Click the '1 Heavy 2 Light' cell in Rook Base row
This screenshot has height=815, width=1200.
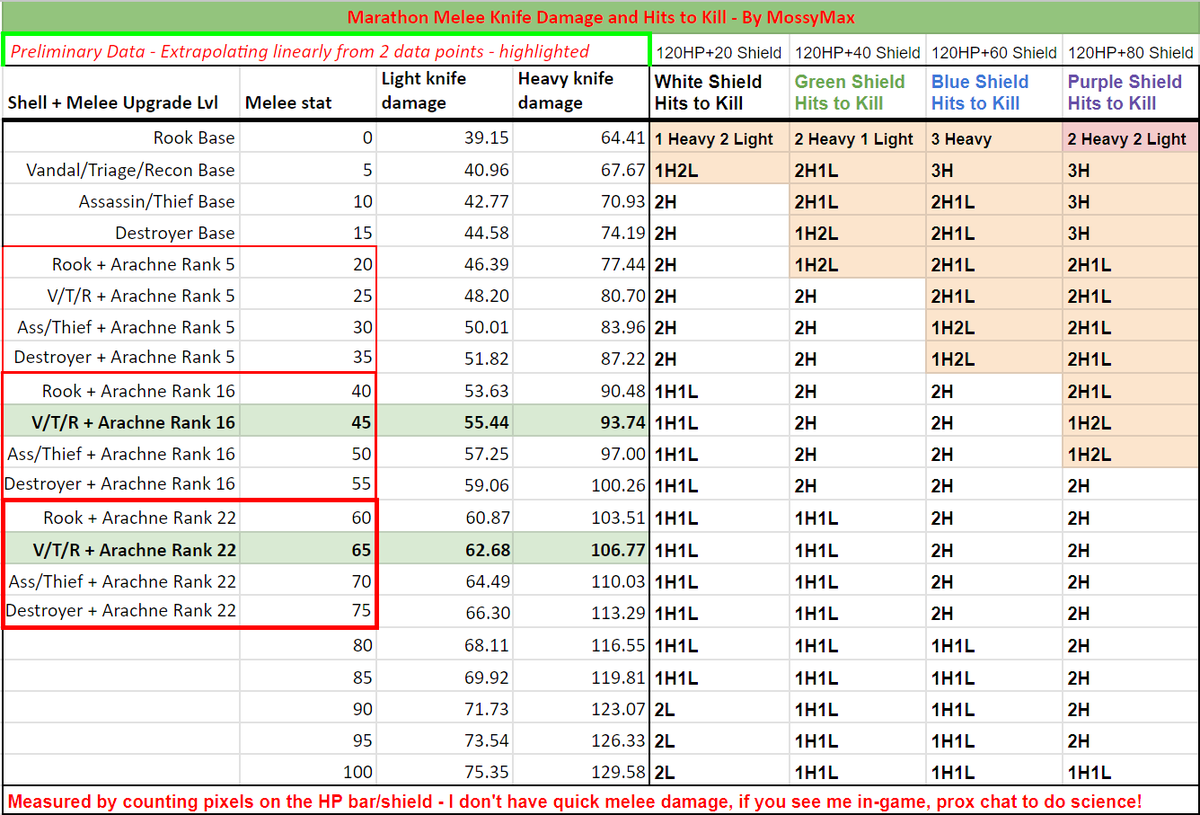(720, 139)
